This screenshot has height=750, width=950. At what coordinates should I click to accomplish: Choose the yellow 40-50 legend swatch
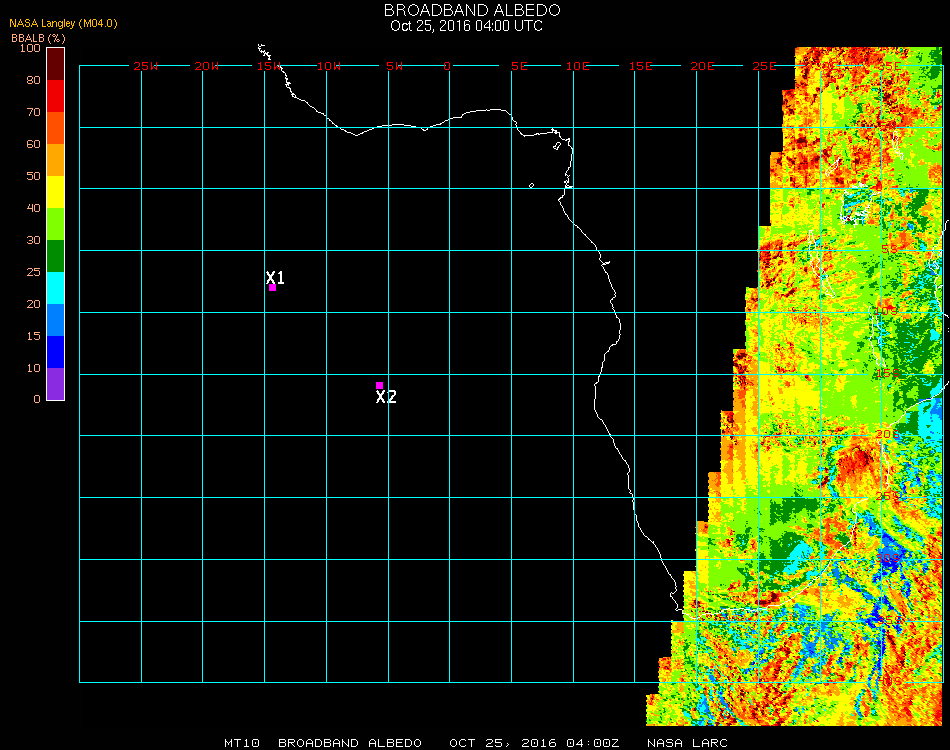(55, 192)
